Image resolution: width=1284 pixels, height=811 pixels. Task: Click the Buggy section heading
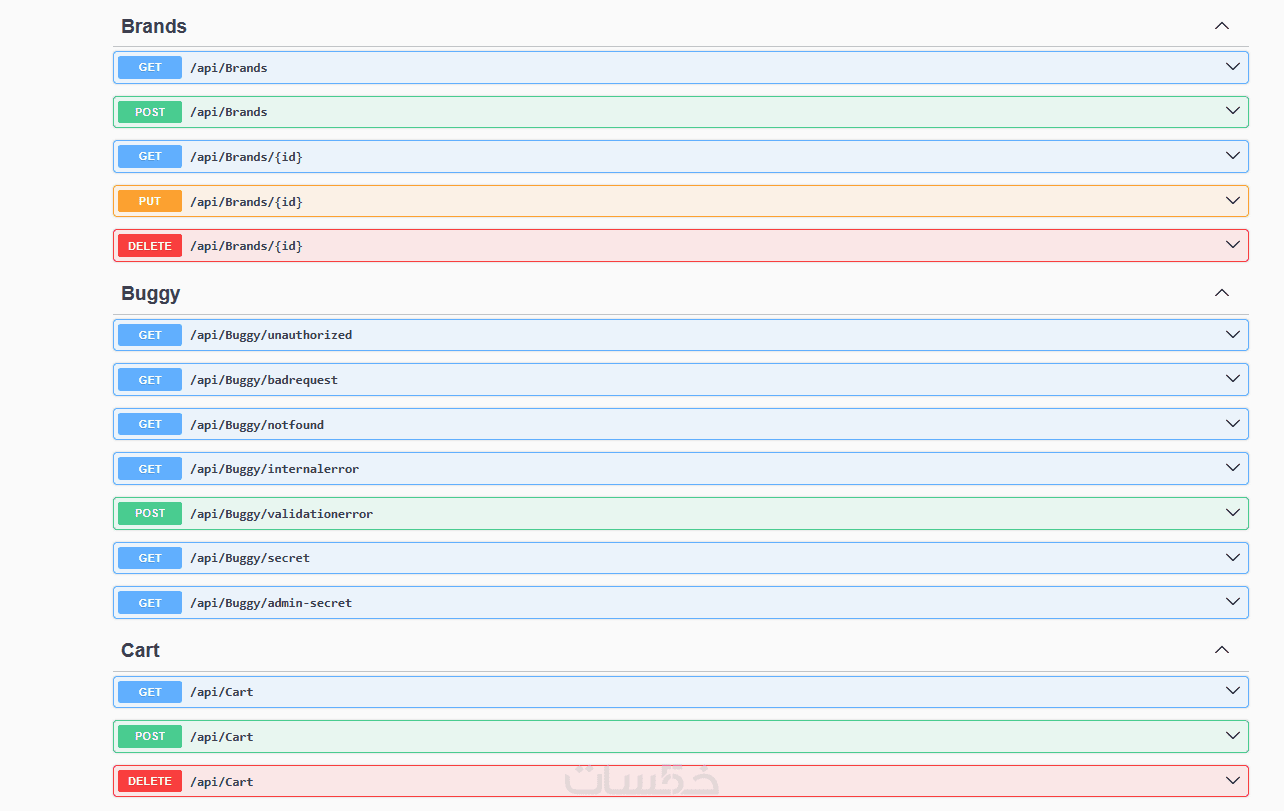151,294
